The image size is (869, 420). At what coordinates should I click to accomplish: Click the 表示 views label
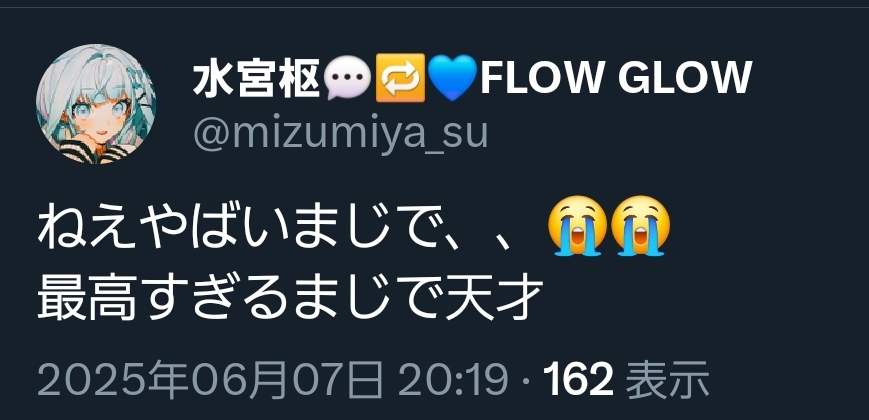(x=667, y=380)
